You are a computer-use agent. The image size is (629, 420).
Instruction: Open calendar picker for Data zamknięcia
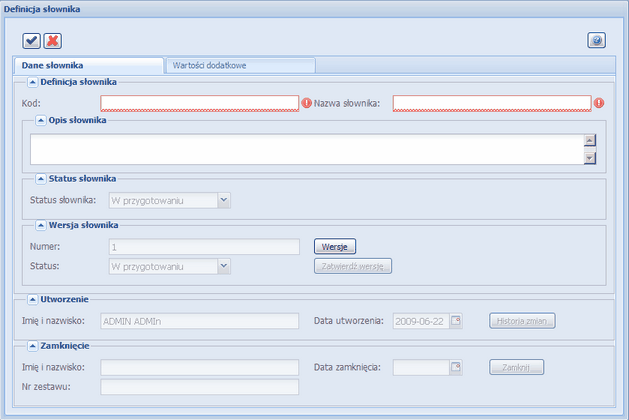click(x=457, y=367)
